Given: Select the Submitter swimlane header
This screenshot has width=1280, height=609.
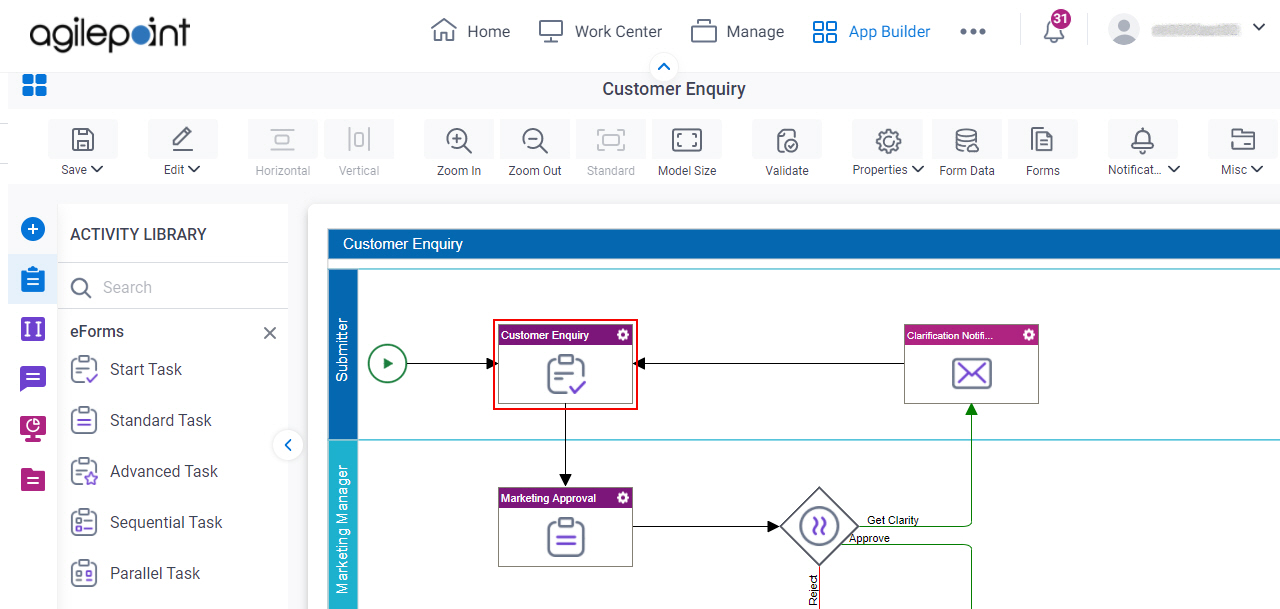Looking at the screenshot, I should (x=342, y=353).
